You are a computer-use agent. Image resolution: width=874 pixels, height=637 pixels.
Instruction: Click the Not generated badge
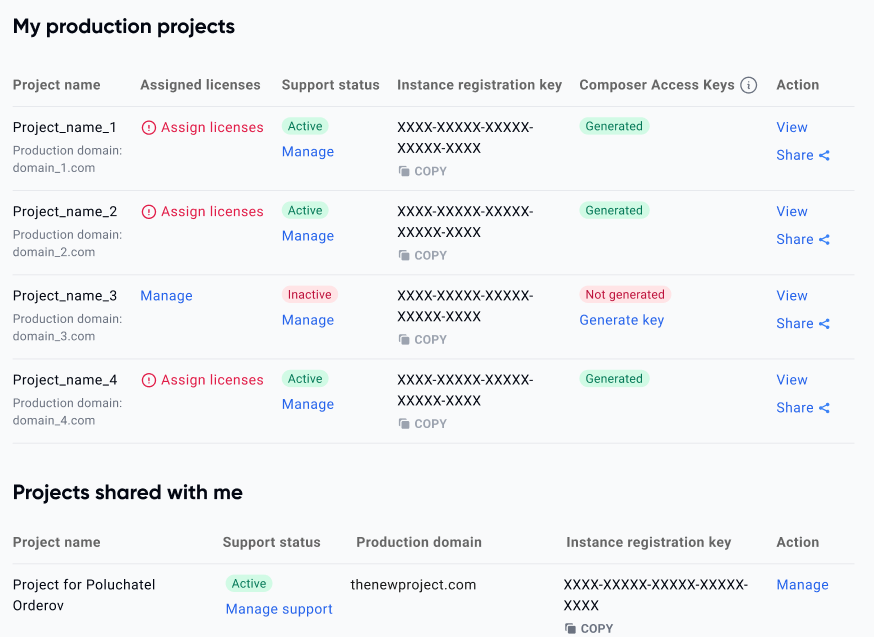pyautogui.click(x=625, y=295)
